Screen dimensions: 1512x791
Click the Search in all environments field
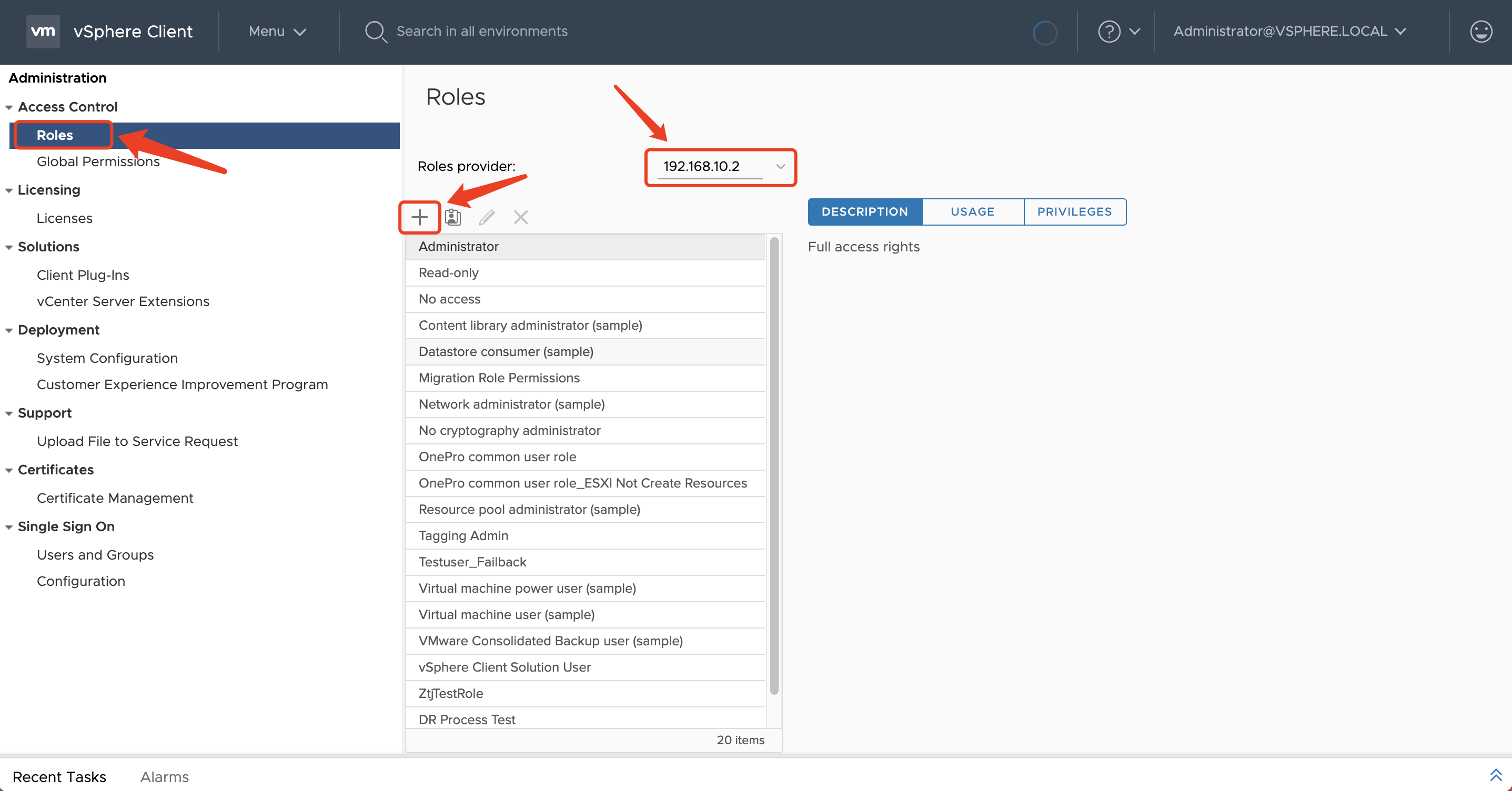482,32
